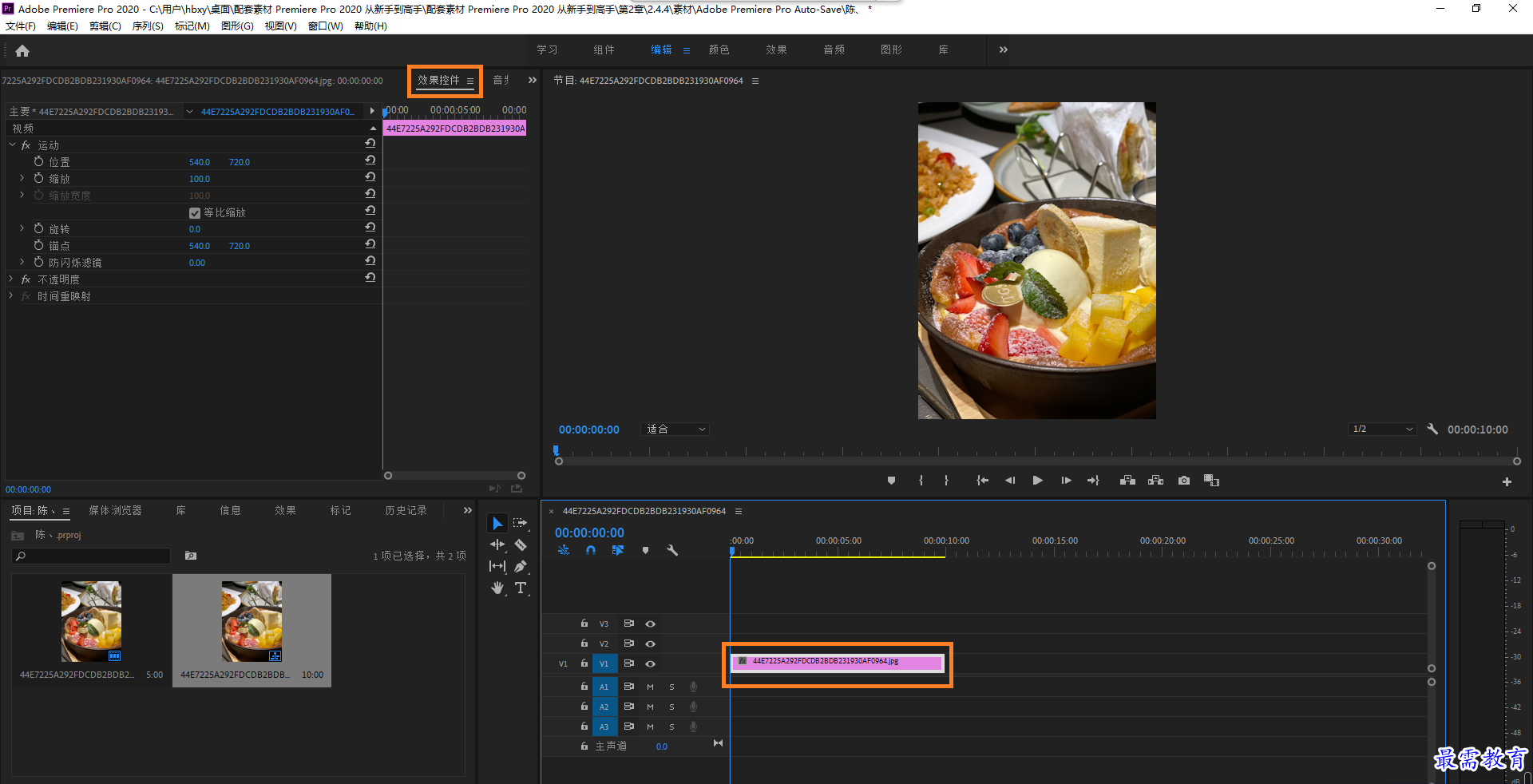The image size is (1533, 784).
Task: Reset the 位置 position parameter
Action: [x=370, y=160]
